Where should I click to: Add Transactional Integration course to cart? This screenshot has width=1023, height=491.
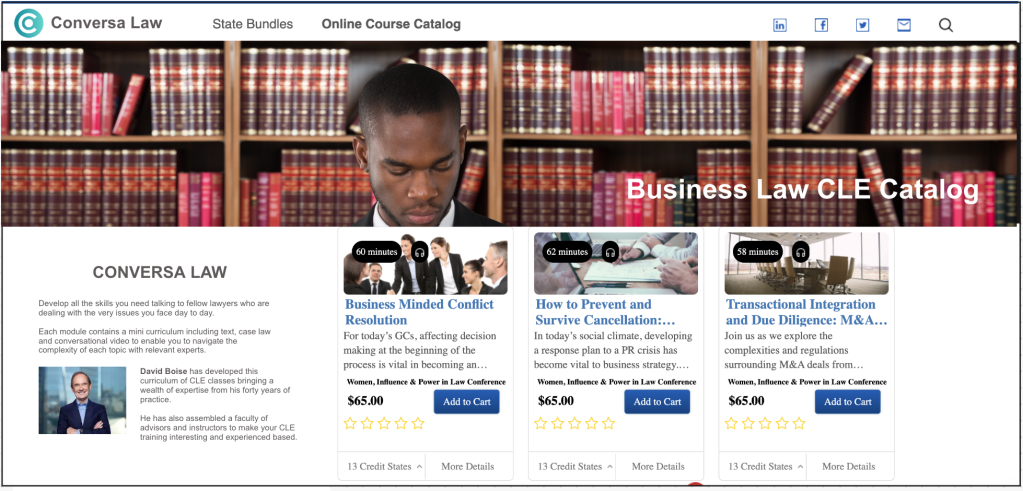pos(847,402)
